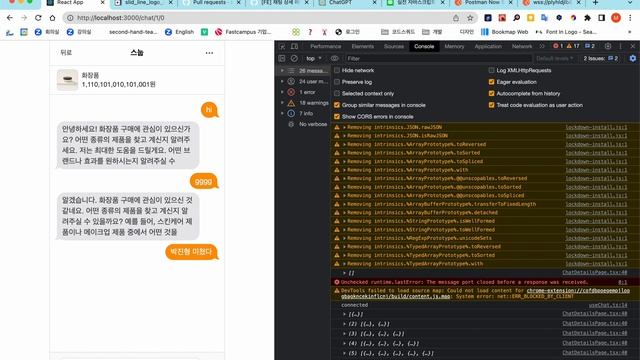640x360 pixels.
Task: Toggle the browser side panel icon
Action: [x=601, y=18]
